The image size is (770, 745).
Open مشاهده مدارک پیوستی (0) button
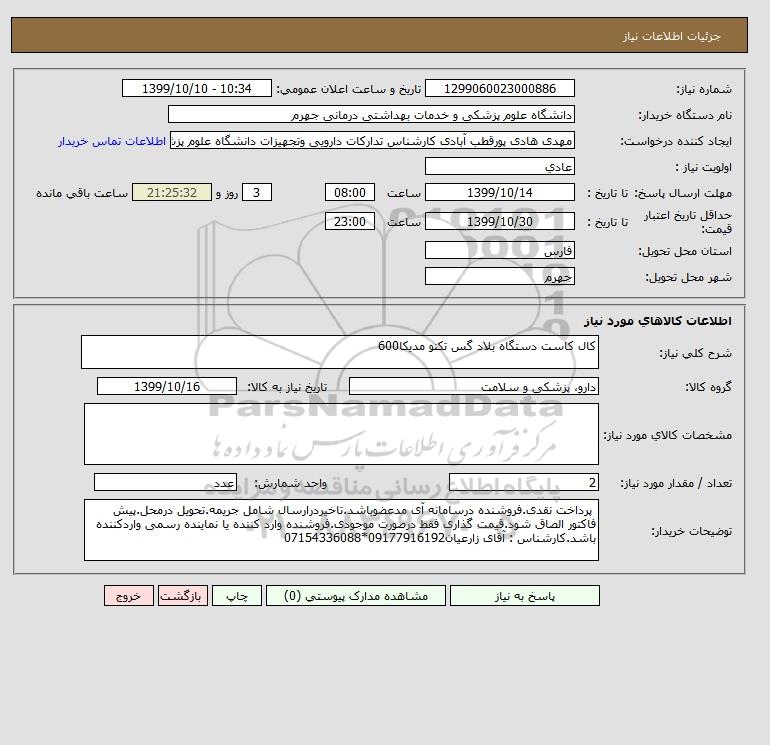tap(356, 596)
